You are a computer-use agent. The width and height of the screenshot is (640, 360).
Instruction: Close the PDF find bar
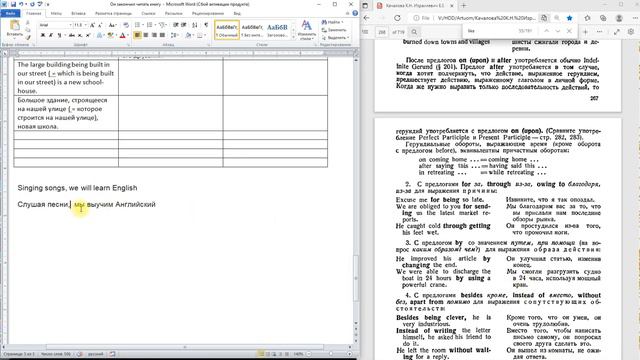pyautogui.click(x=569, y=31)
